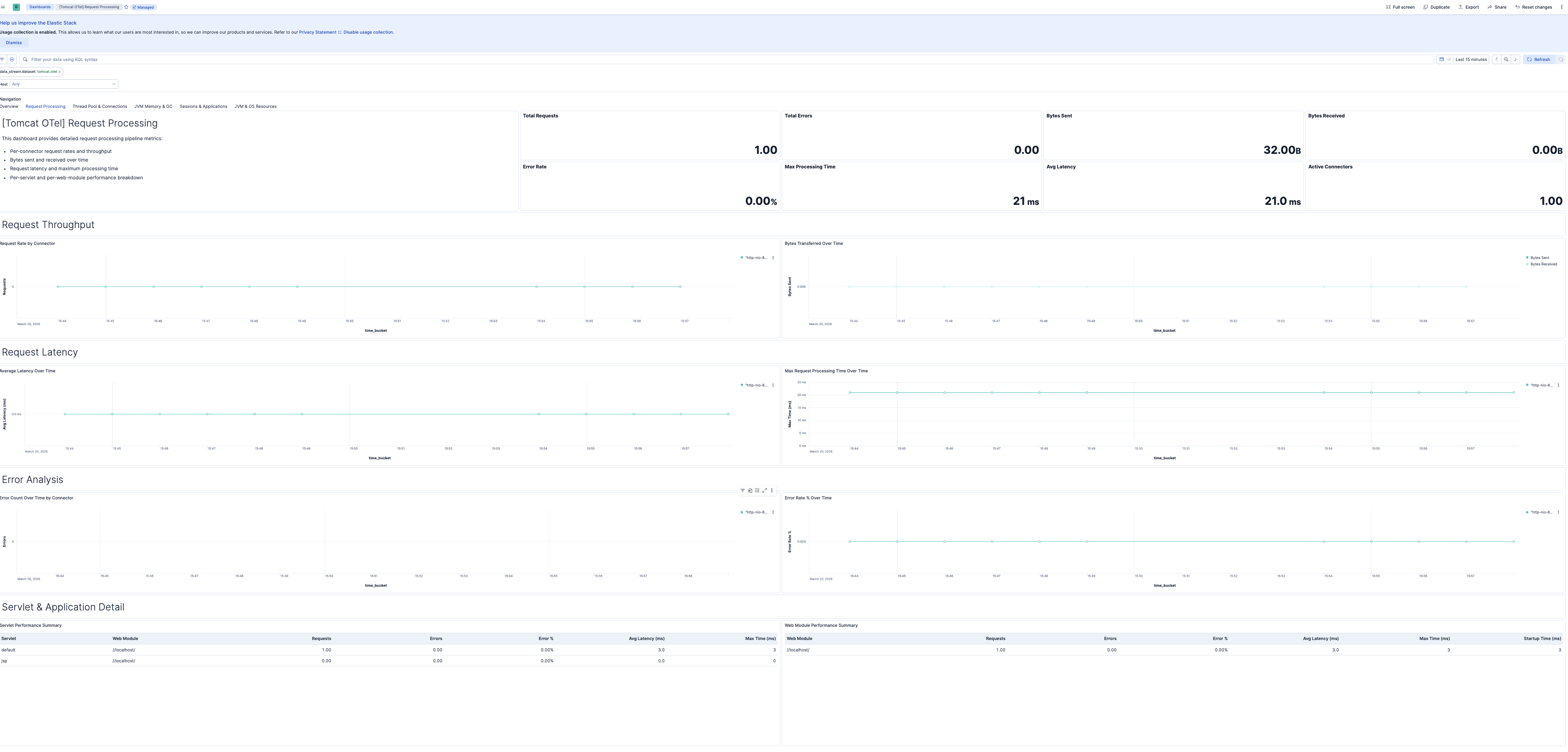
Task: Click the filter icon on Error Count panel toolbar
Action: tap(743, 490)
